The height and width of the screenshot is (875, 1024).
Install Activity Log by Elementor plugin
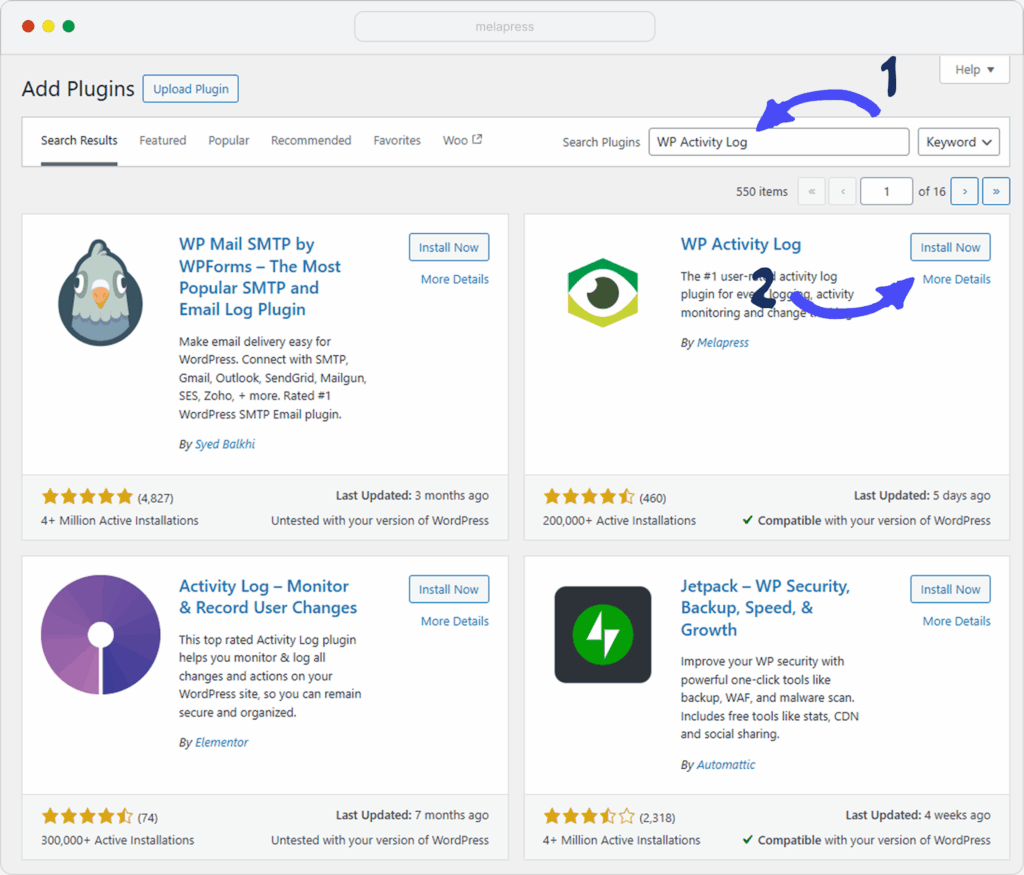[x=449, y=589]
